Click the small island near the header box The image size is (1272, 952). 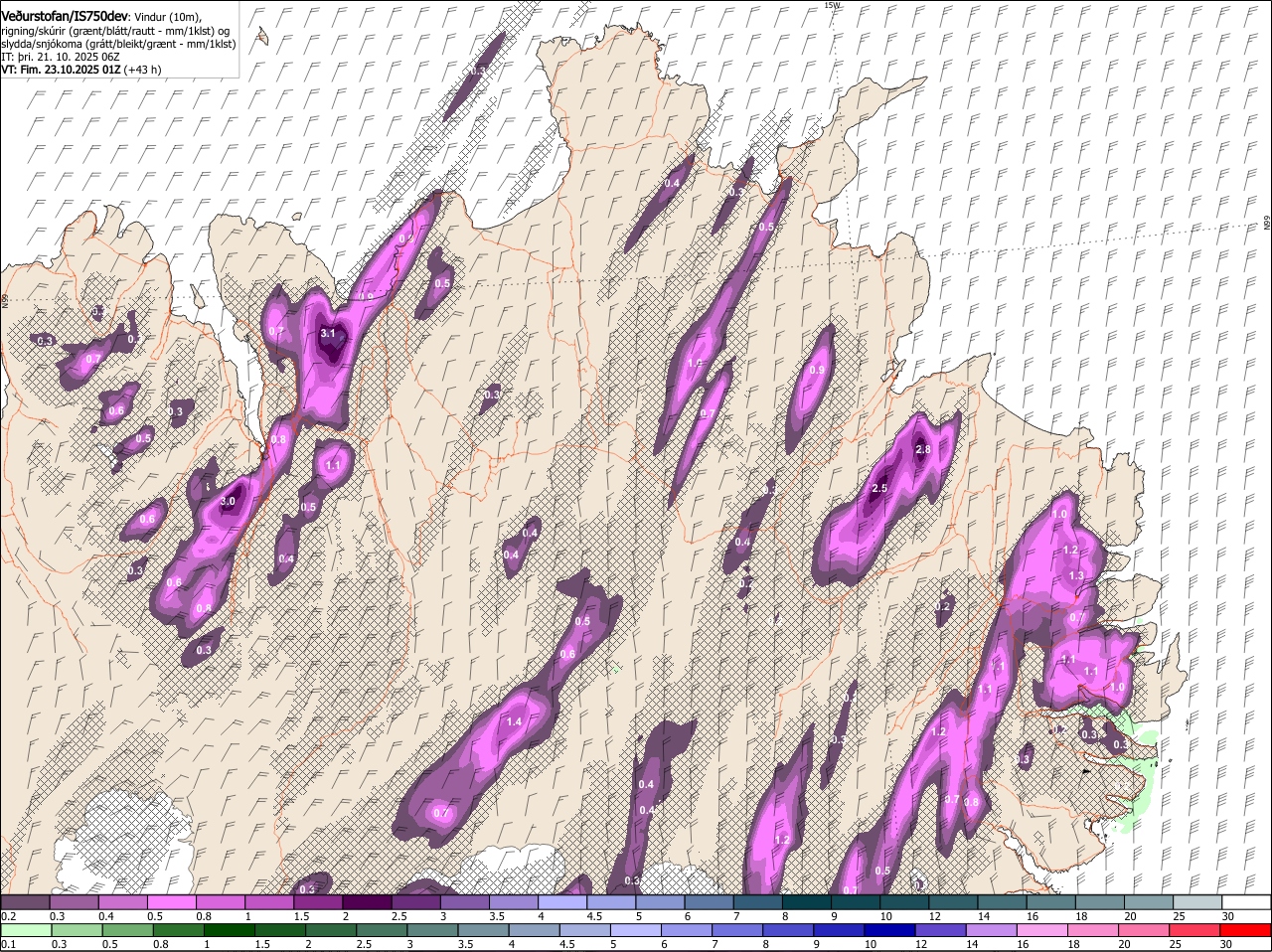[x=261, y=37]
